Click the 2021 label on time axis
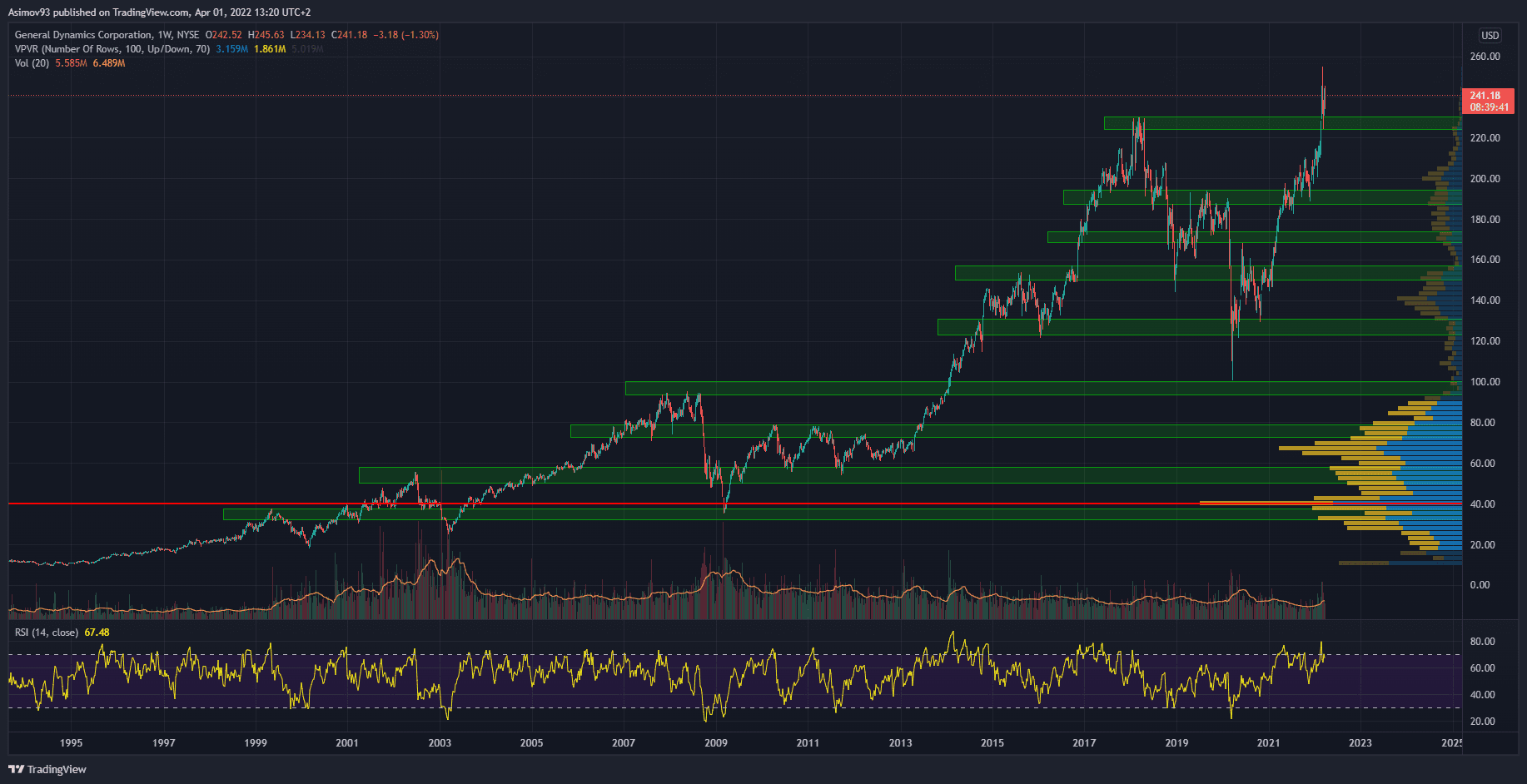The height and width of the screenshot is (784, 1527). [1268, 742]
